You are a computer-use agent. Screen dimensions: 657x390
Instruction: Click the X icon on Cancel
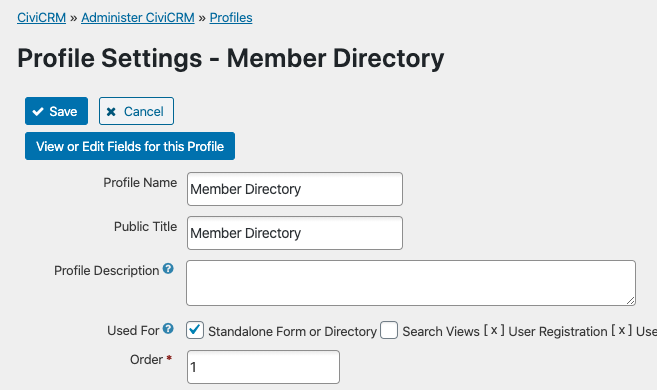(x=111, y=111)
